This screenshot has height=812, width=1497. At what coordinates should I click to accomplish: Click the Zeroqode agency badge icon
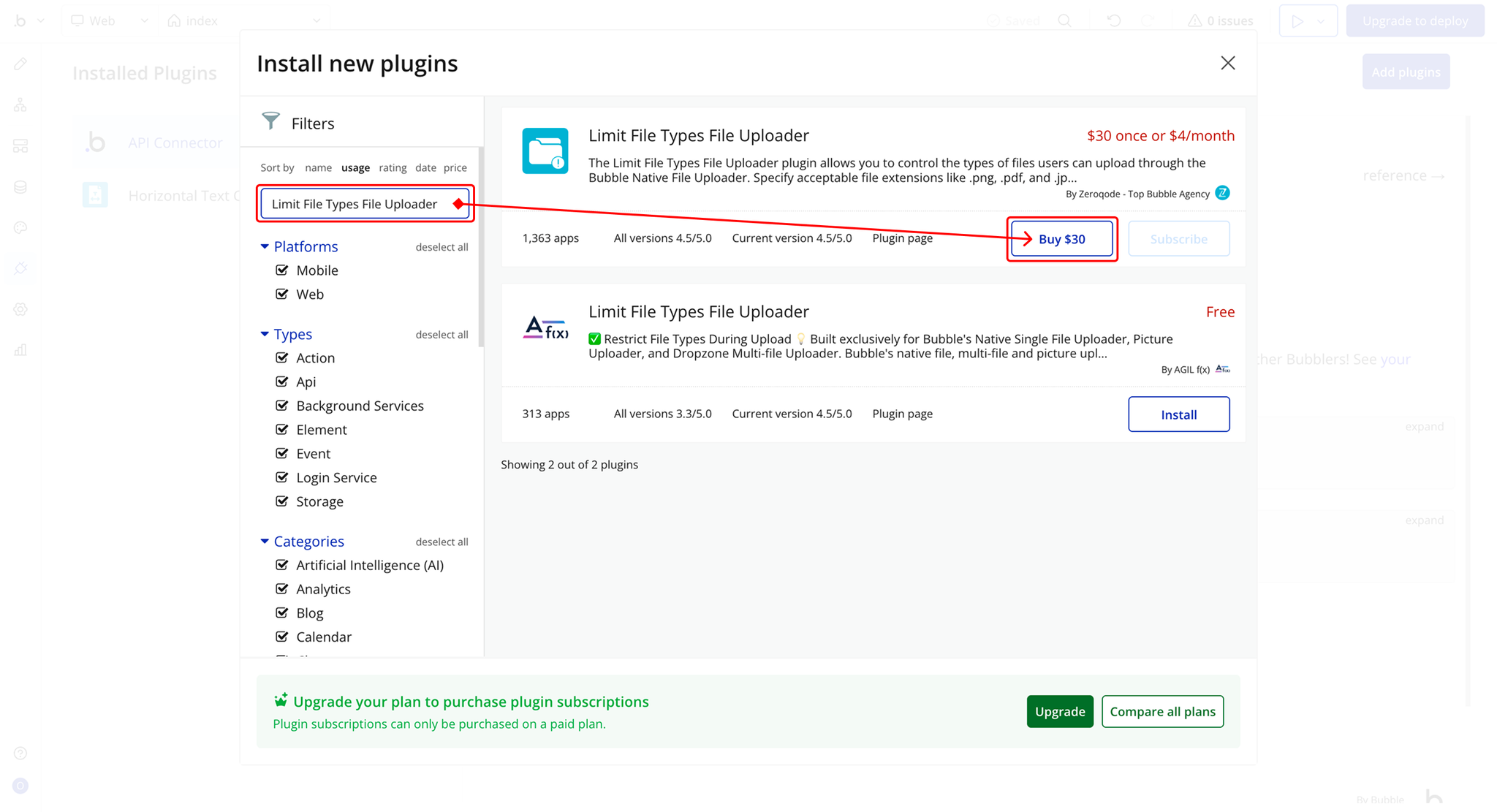(1222, 193)
